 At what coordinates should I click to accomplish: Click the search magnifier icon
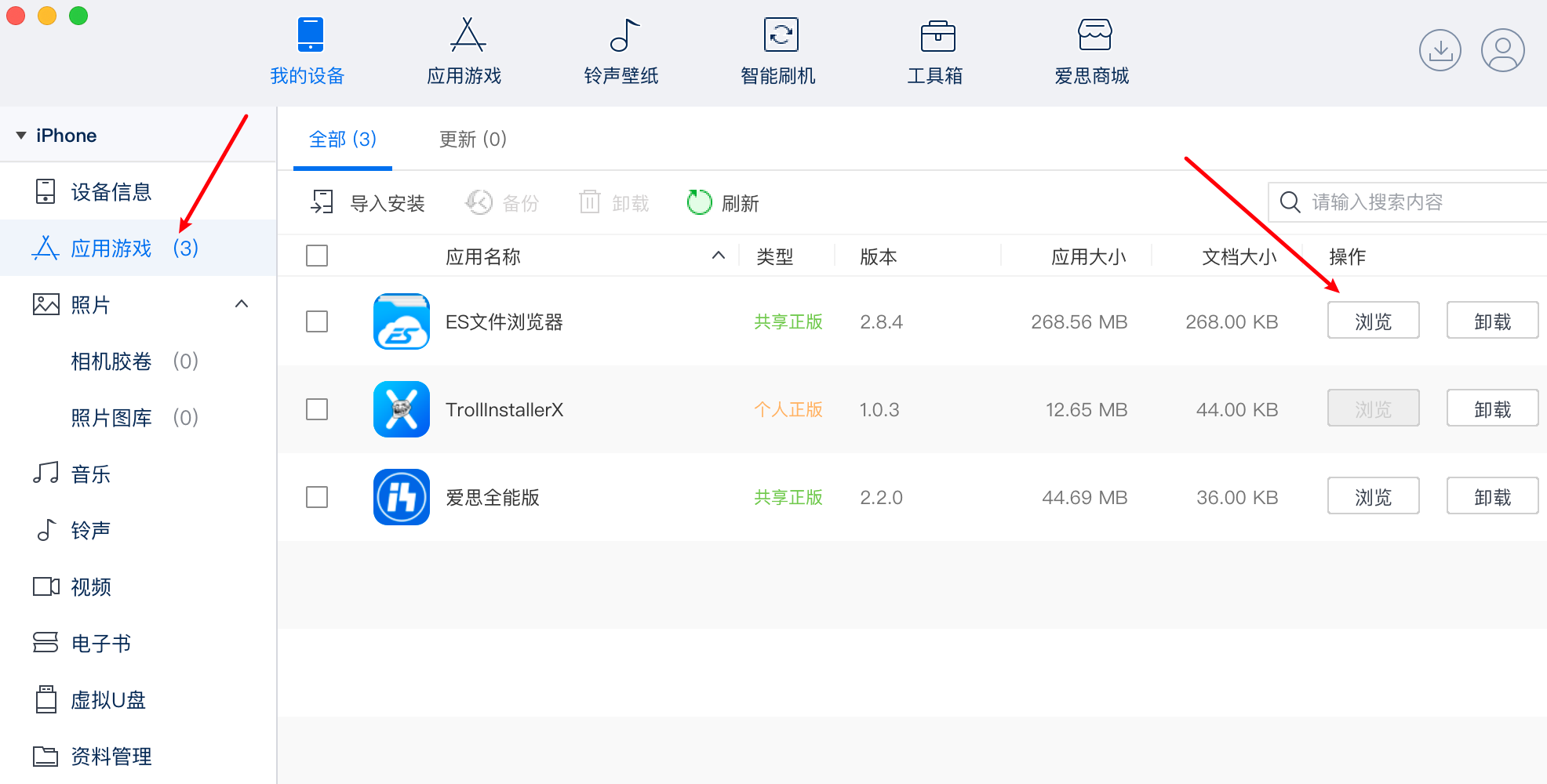click(1290, 202)
